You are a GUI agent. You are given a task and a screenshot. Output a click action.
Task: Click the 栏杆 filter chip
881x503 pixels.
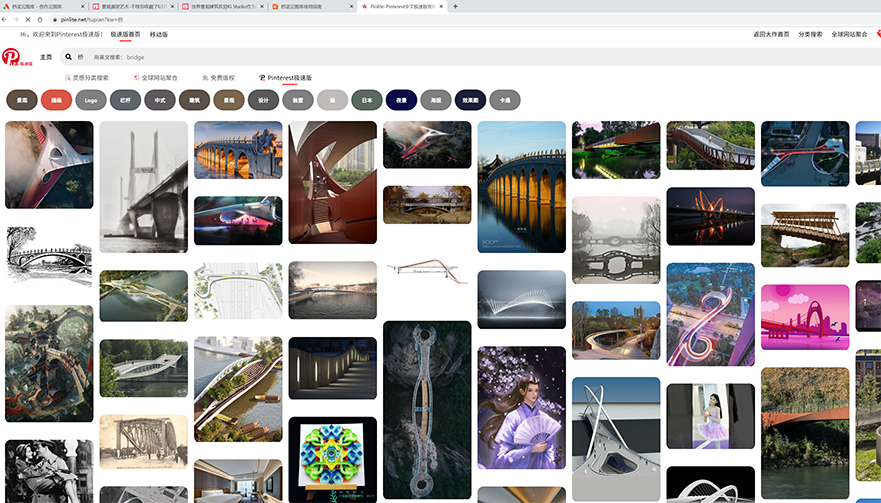(125, 100)
